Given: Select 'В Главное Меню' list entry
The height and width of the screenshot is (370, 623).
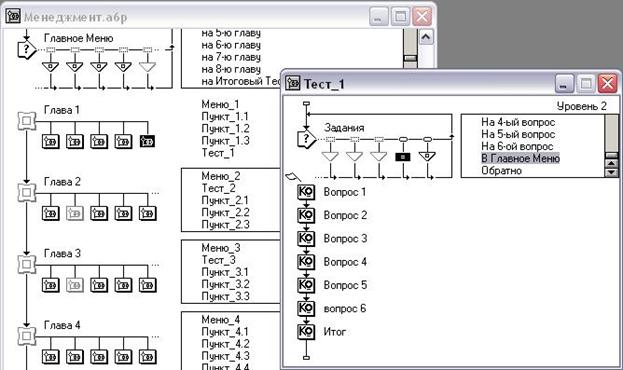Looking at the screenshot, I should [520, 158].
